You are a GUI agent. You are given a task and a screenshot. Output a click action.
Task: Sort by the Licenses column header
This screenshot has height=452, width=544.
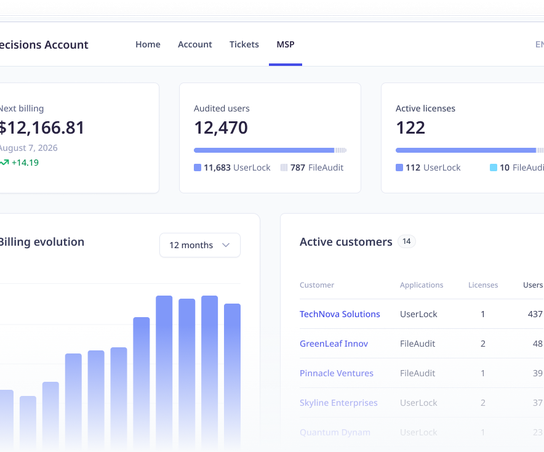click(483, 285)
